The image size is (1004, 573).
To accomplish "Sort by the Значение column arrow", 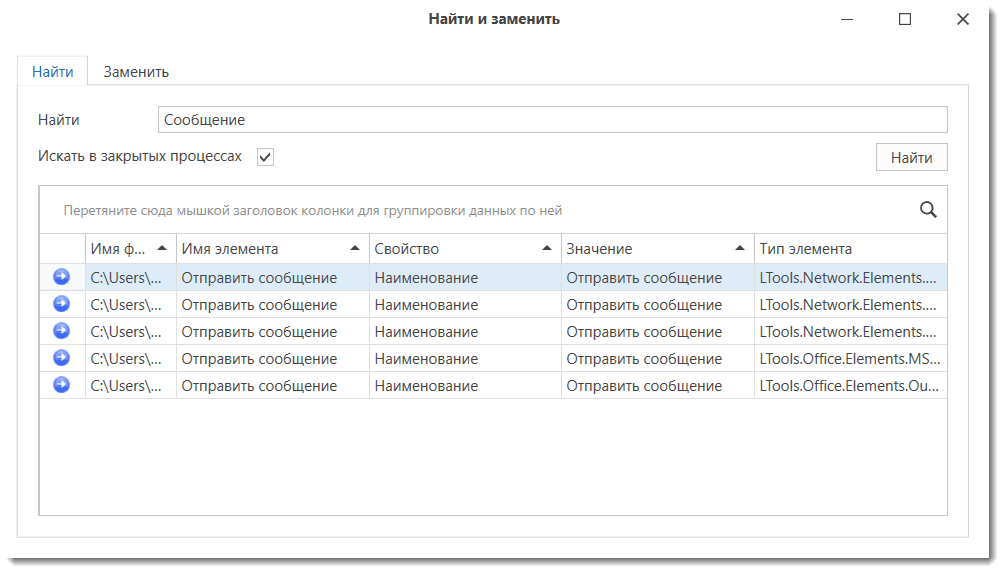I will click(x=739, y=249).
